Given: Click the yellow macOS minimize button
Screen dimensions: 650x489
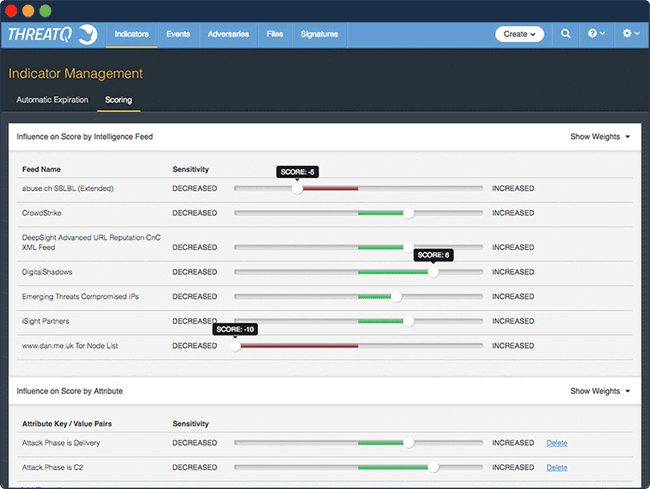Looking at the screenshot, I should coord(28,10).
